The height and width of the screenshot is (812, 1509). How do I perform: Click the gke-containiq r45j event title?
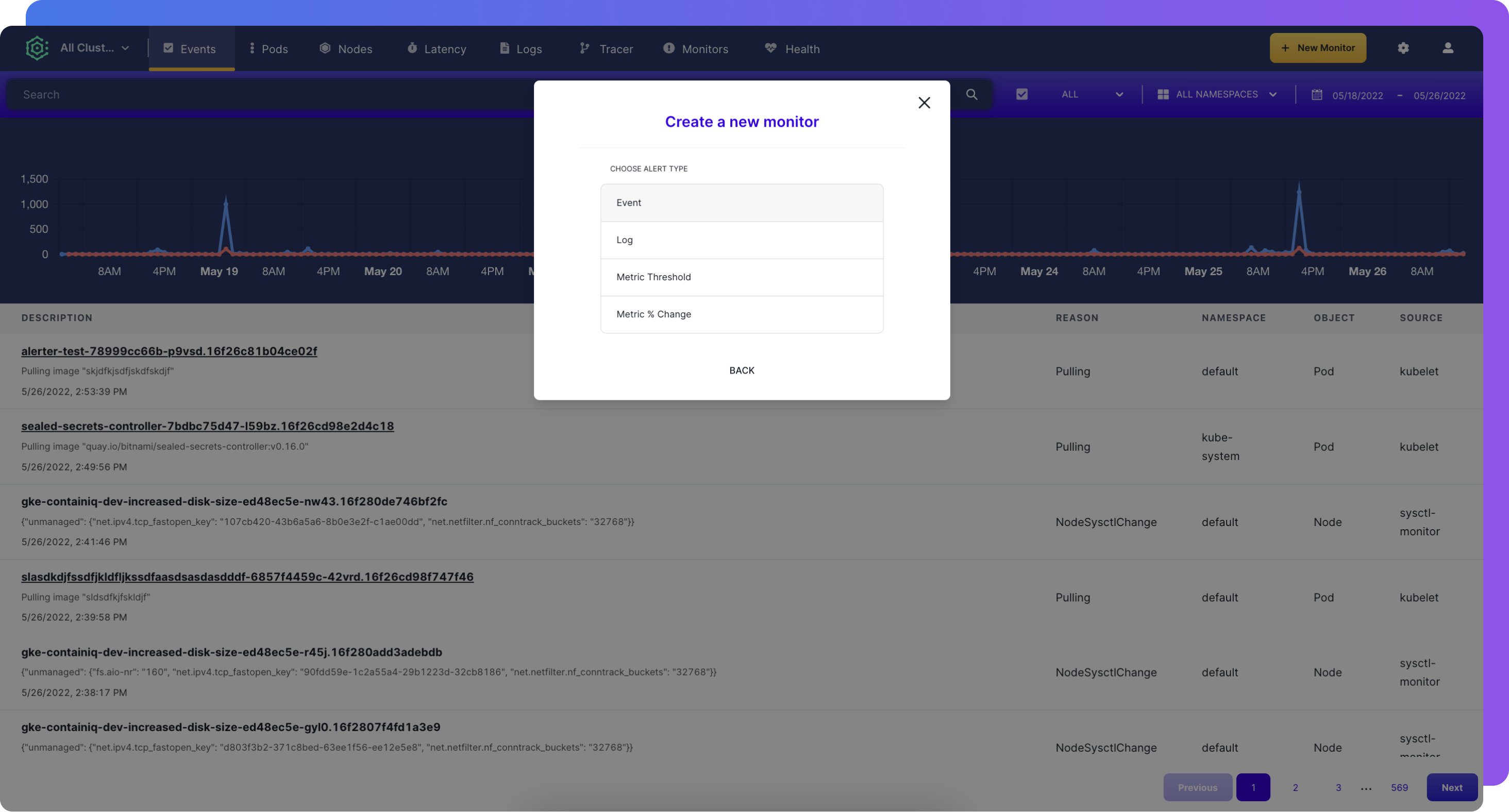(231, 652)
